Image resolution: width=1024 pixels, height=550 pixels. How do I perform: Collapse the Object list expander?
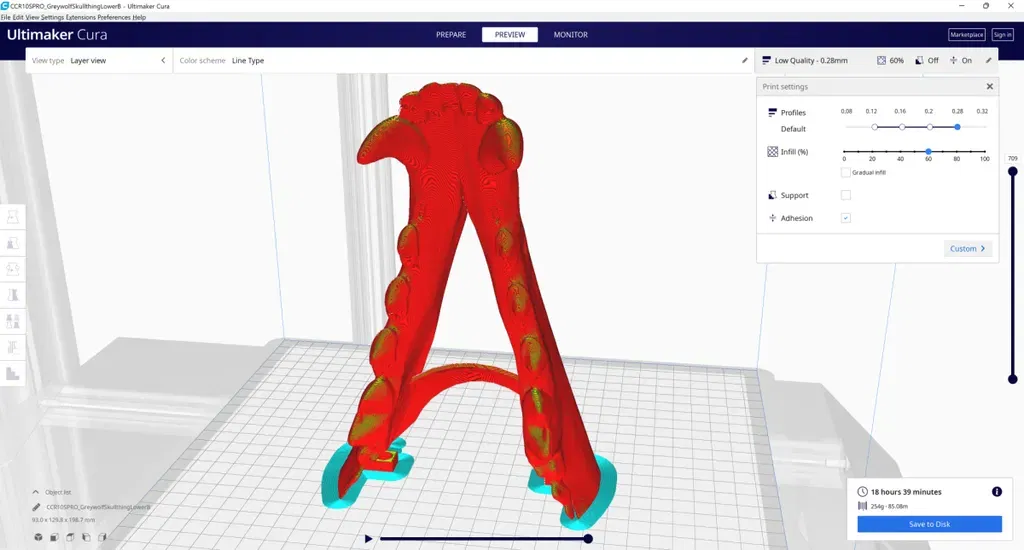click(x=36, y=492)
